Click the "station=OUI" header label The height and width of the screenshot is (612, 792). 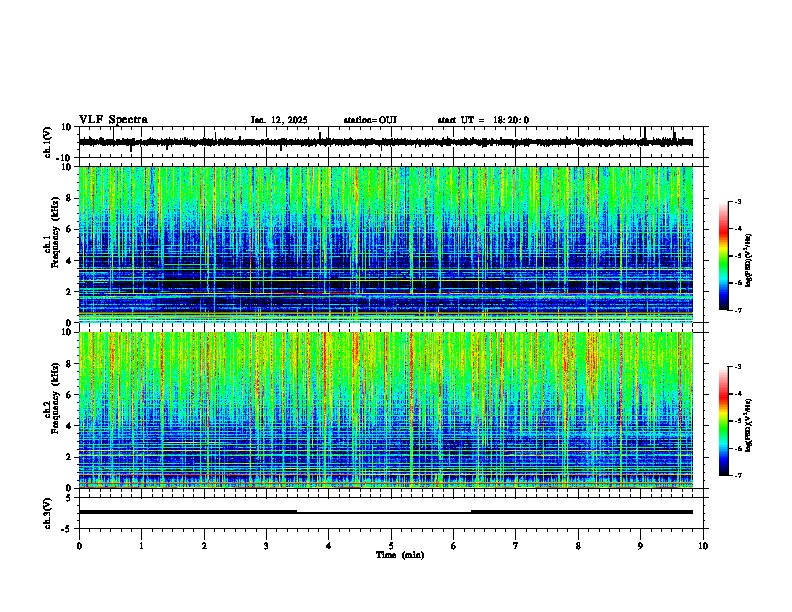click(x=370, y=120)
